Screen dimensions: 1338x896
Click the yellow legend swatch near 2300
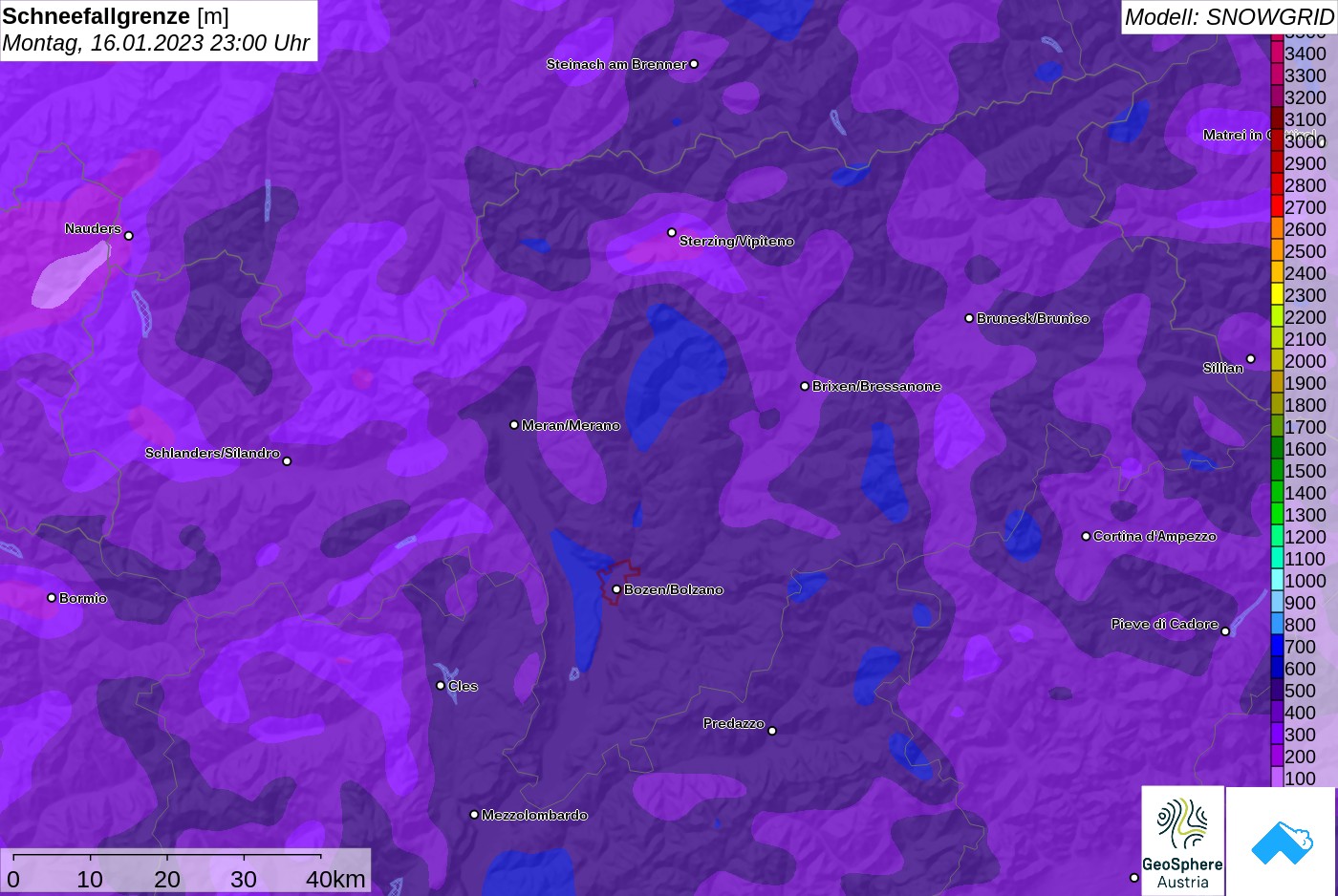click(1277, 293)
